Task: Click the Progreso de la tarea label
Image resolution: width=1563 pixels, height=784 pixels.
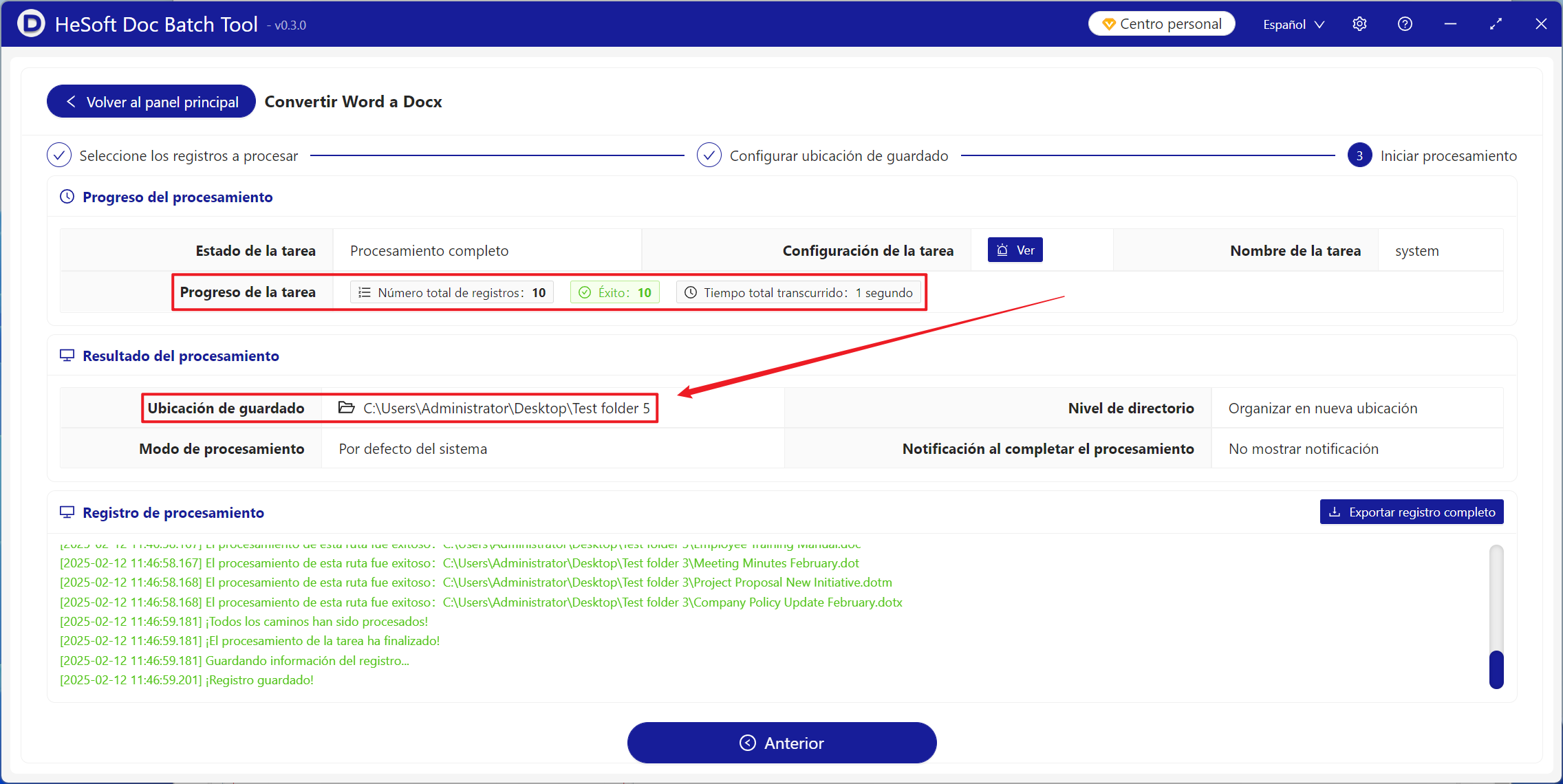Action: click(x=248, y=292)
